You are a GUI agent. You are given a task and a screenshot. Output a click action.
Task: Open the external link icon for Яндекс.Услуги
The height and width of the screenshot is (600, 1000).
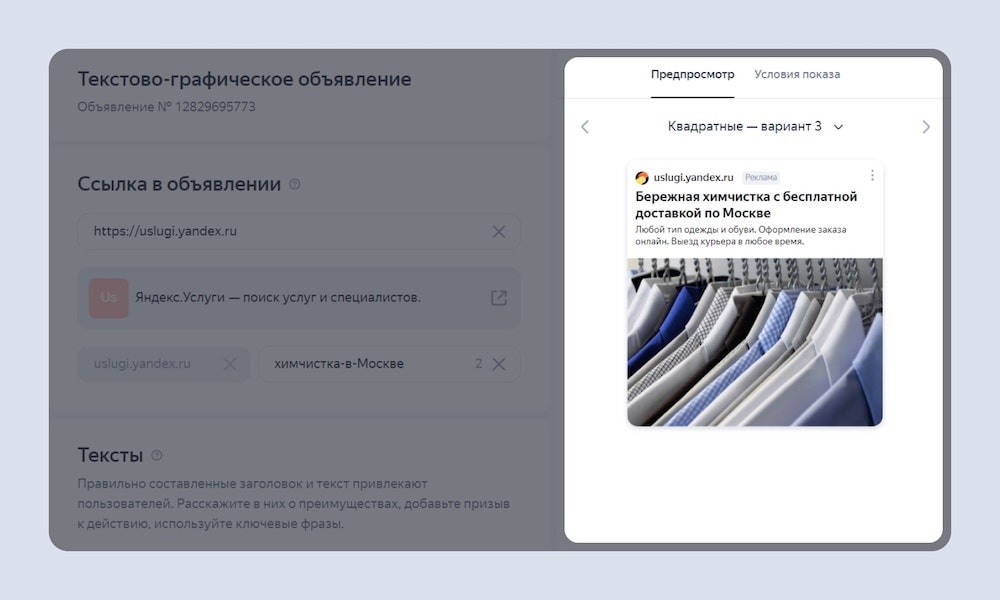tap(498, 298)
